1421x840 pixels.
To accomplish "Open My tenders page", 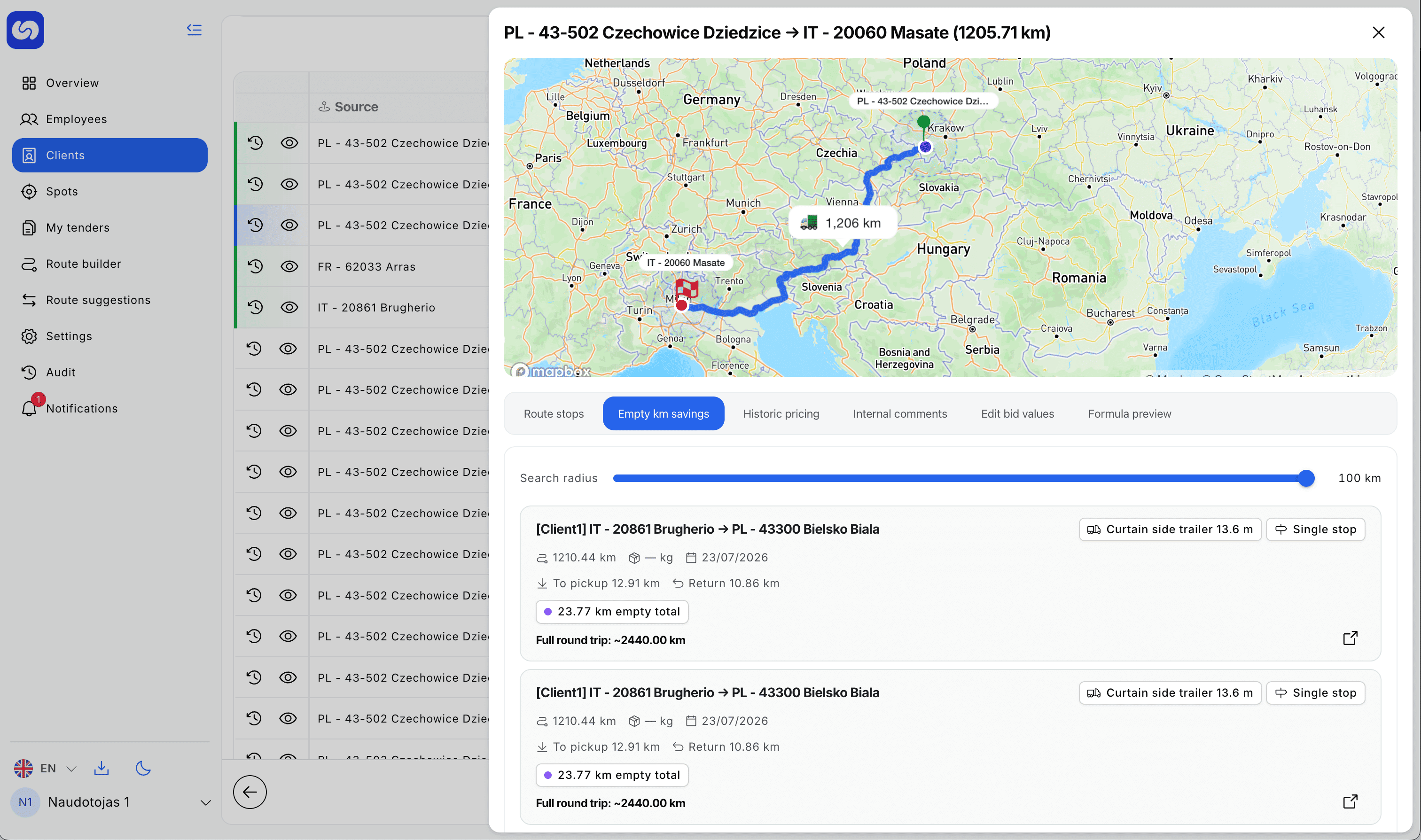I will pos(110,227).
